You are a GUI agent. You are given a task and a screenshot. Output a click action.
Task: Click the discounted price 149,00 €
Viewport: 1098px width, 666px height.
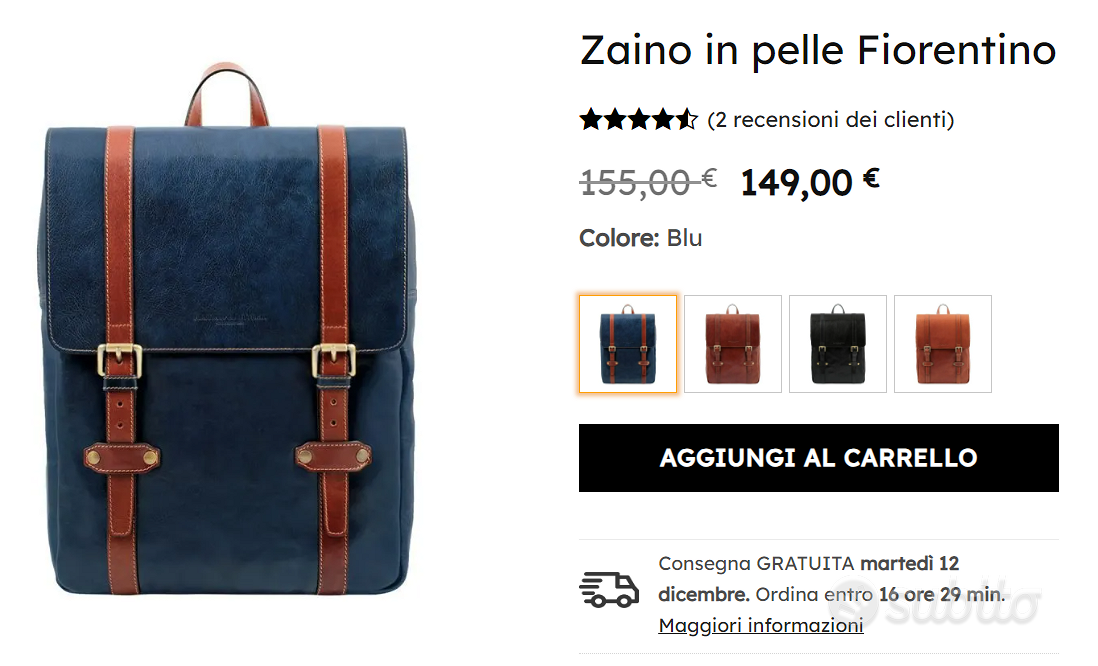click(809, 183)
